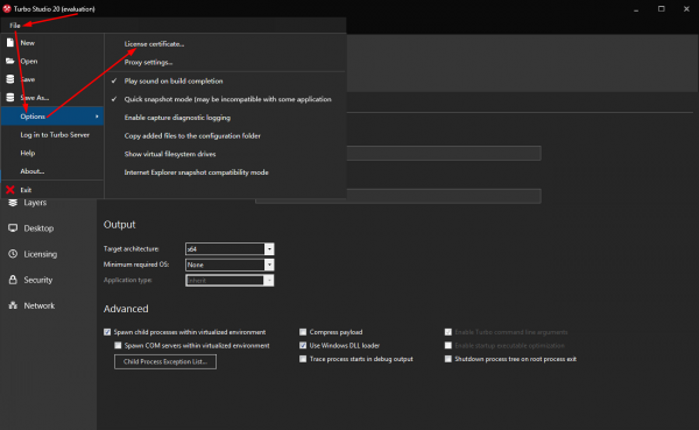699x430 pixels.
Task: Go to the Licensing section label
Action: 40,254
